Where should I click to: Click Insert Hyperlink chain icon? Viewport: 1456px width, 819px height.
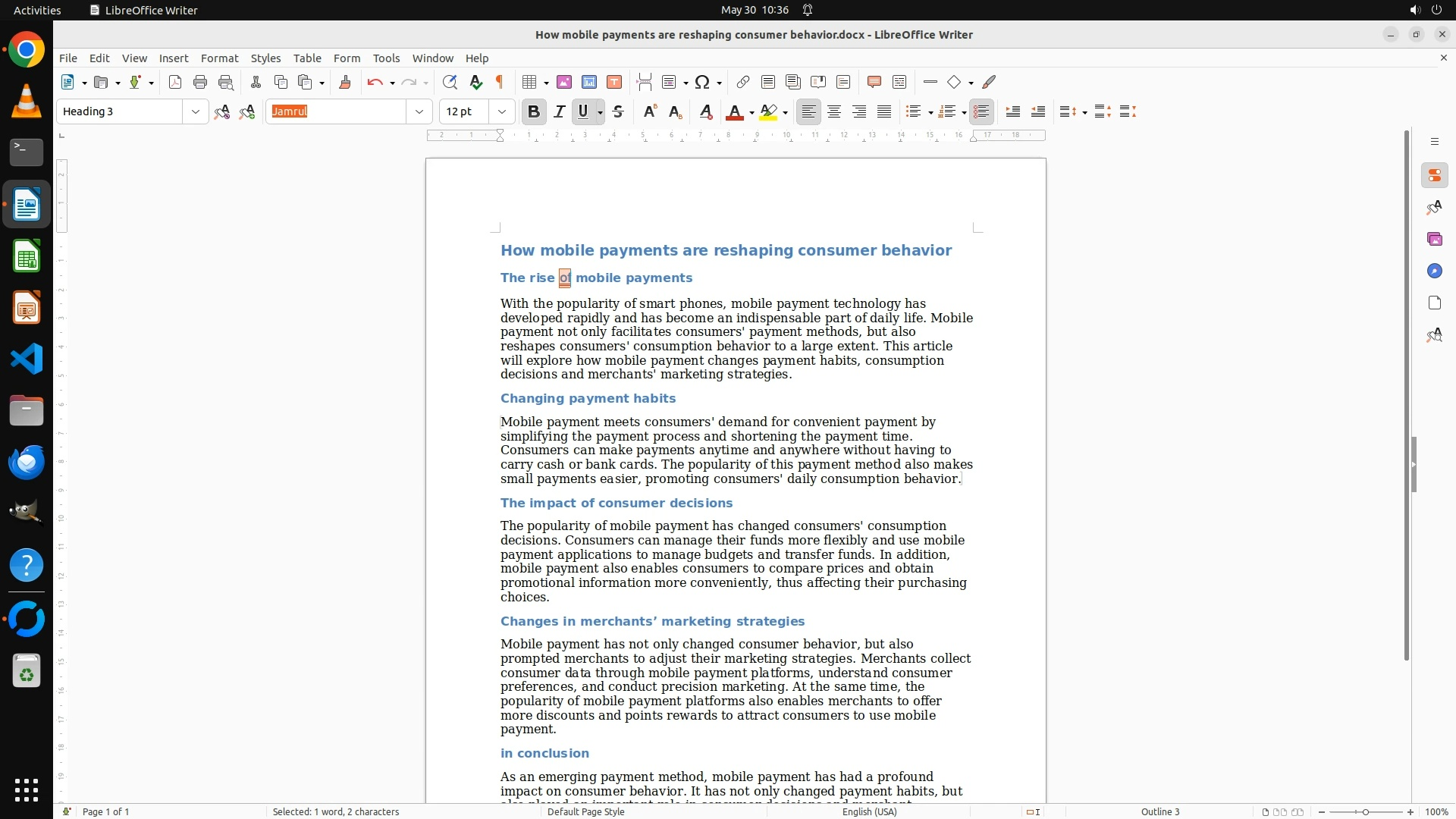tap(742, 82)
